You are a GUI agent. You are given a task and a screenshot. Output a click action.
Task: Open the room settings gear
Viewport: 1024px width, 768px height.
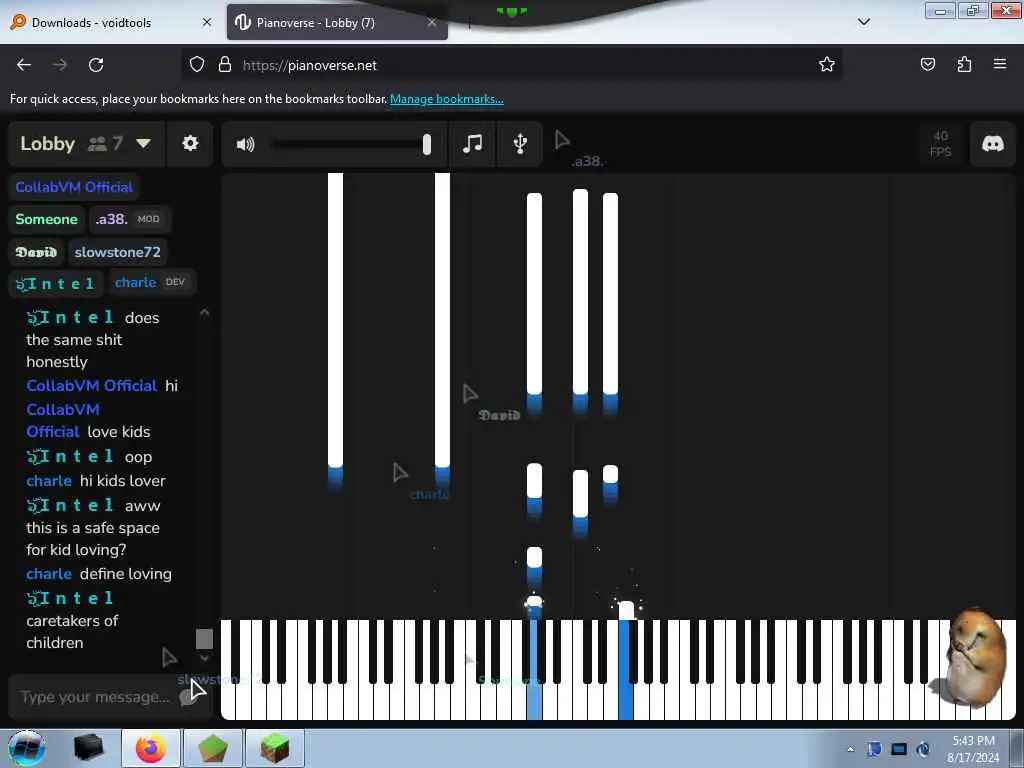click(x=190, y=143)
